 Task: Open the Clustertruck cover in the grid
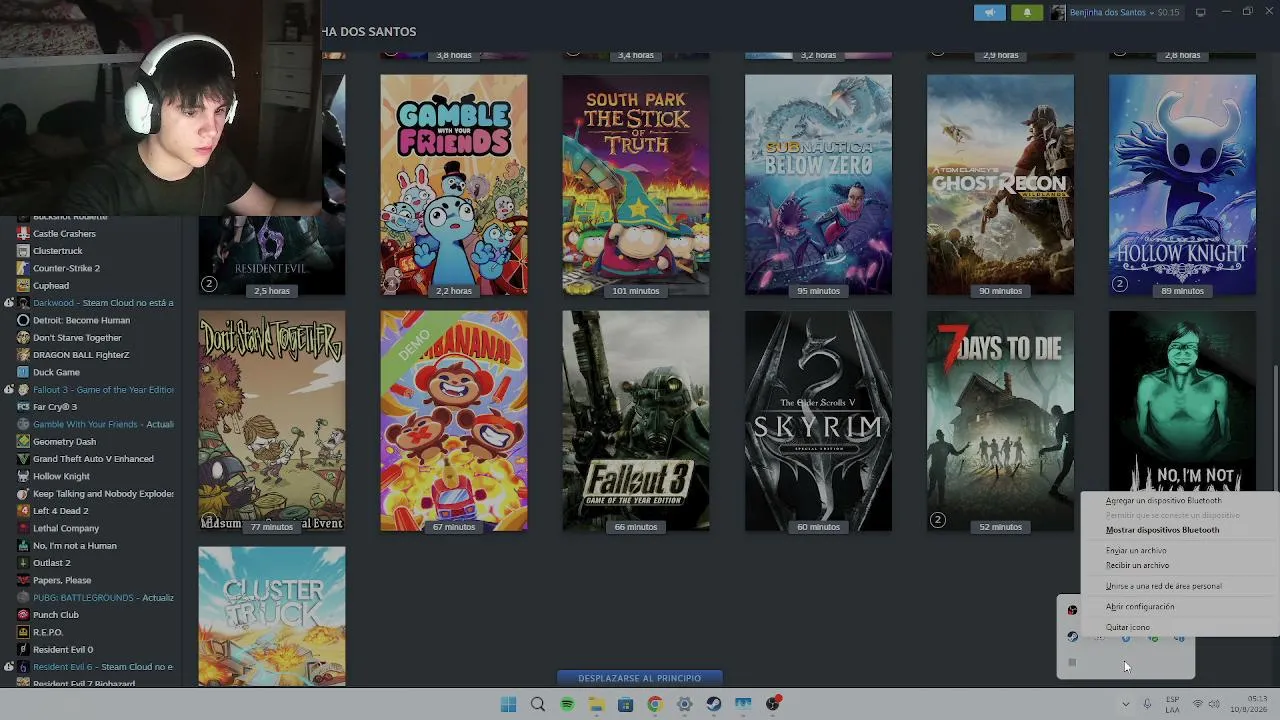(272, 616)
